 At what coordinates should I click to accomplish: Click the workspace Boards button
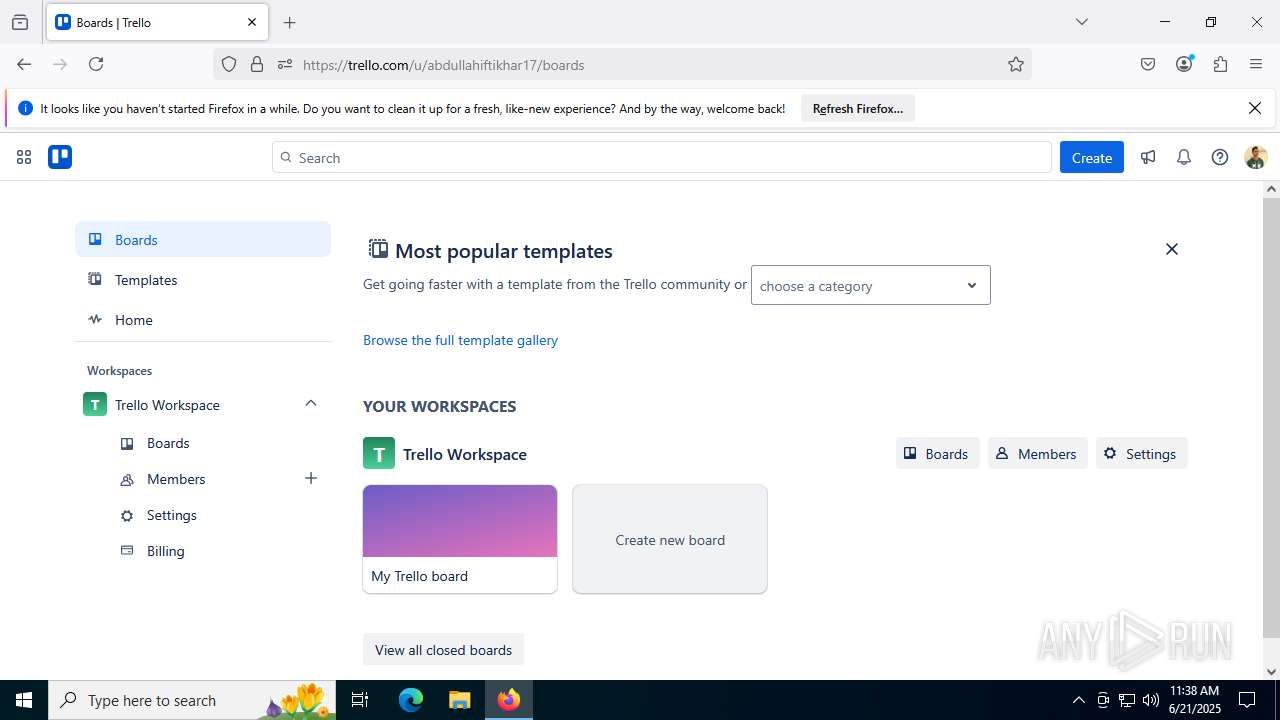pyautogui.click(x=938, y=453)
